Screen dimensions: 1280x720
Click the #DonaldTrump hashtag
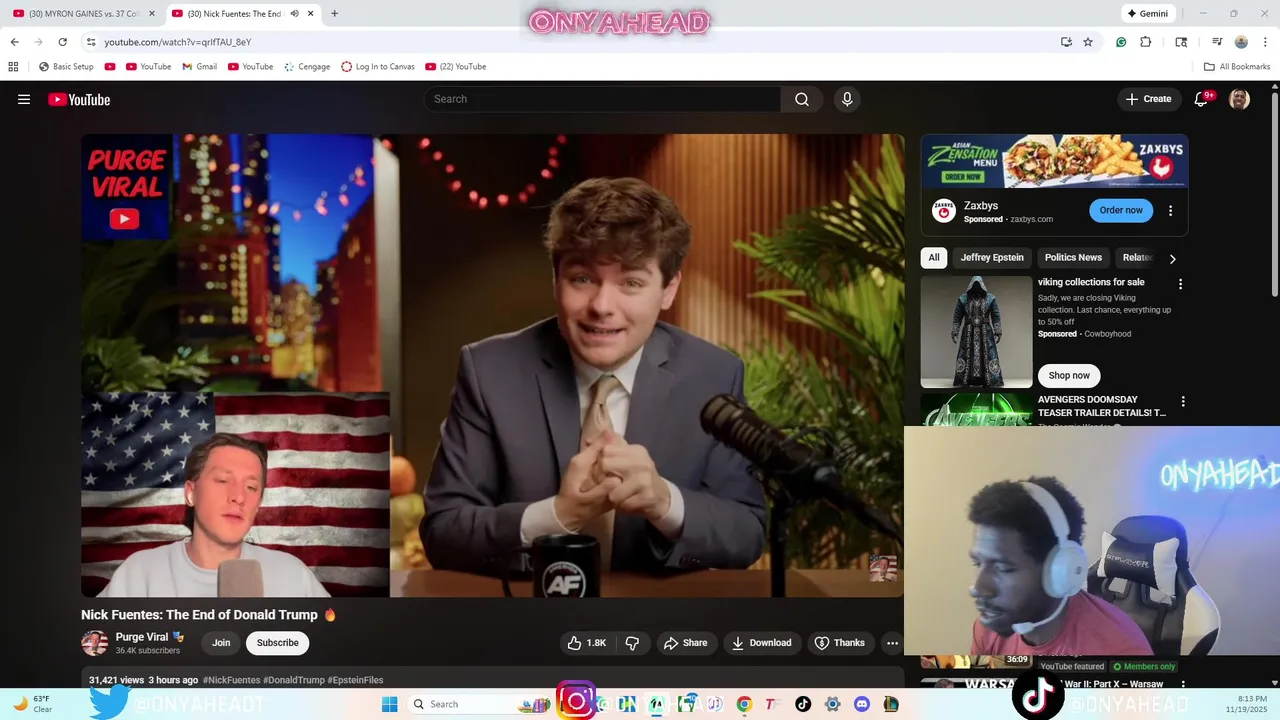pos(294,680)
